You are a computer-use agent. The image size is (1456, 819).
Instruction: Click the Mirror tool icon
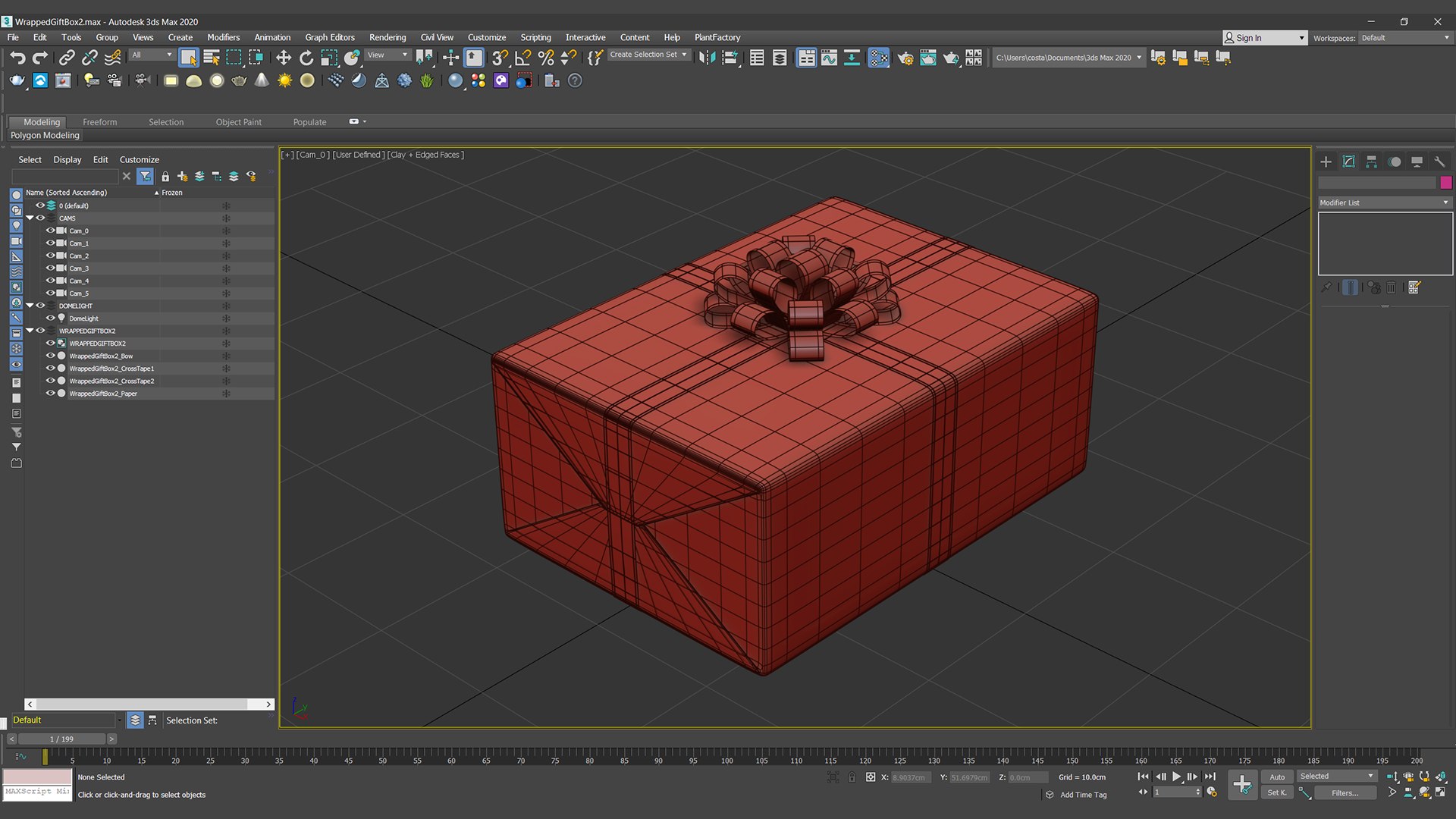707,58
